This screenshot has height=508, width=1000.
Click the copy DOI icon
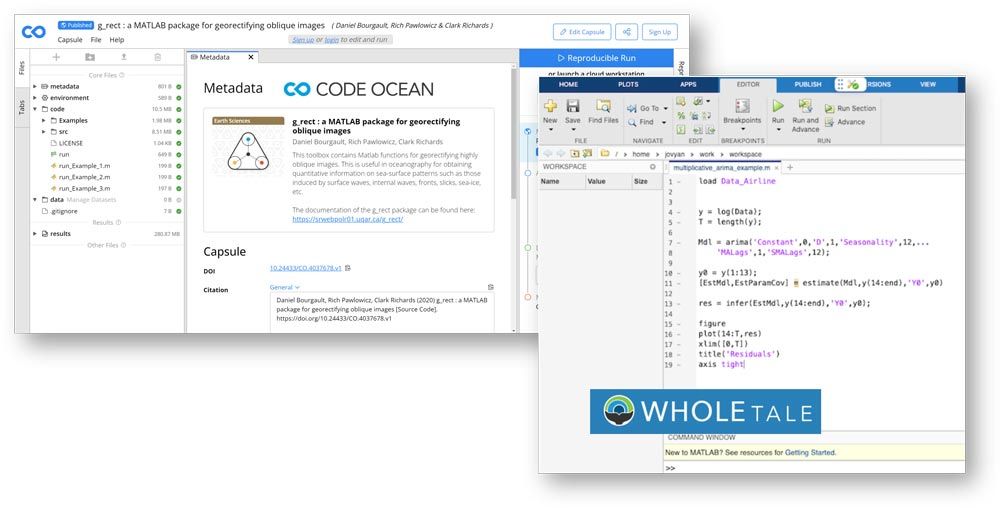[x=348, y=269]
